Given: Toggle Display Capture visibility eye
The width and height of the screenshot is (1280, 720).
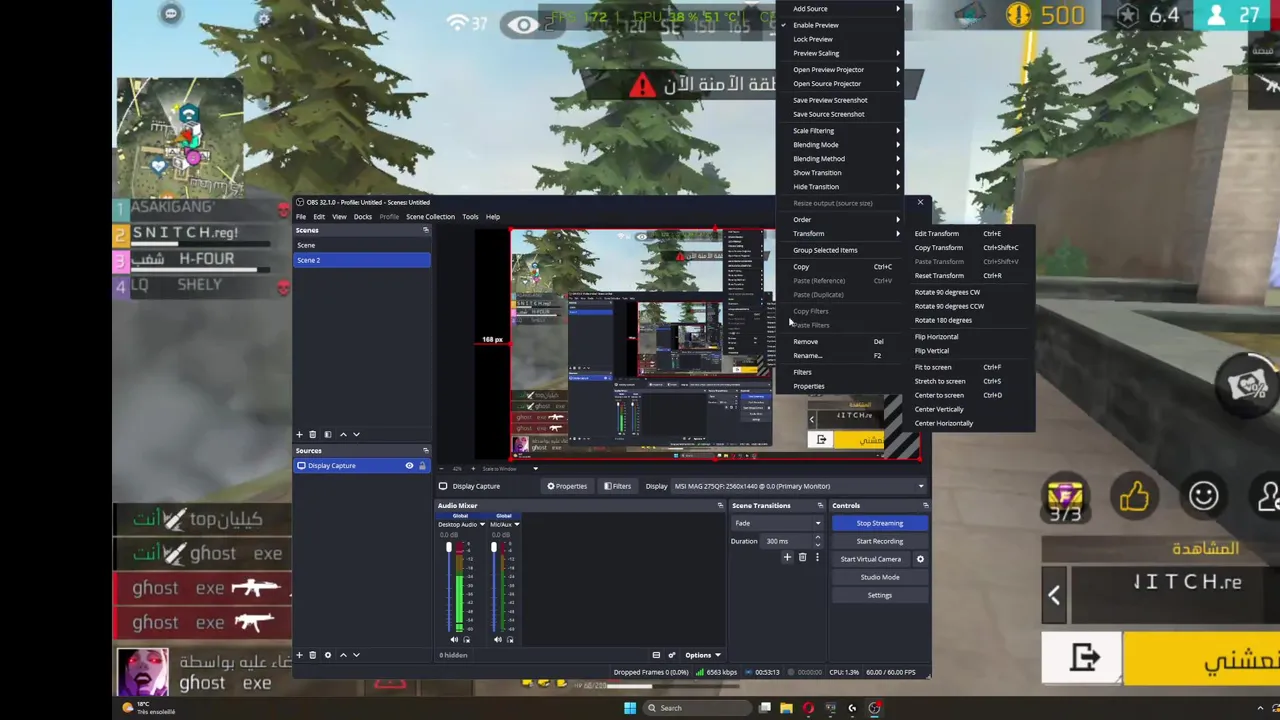Looking at the screenshot, I should 409,466.
